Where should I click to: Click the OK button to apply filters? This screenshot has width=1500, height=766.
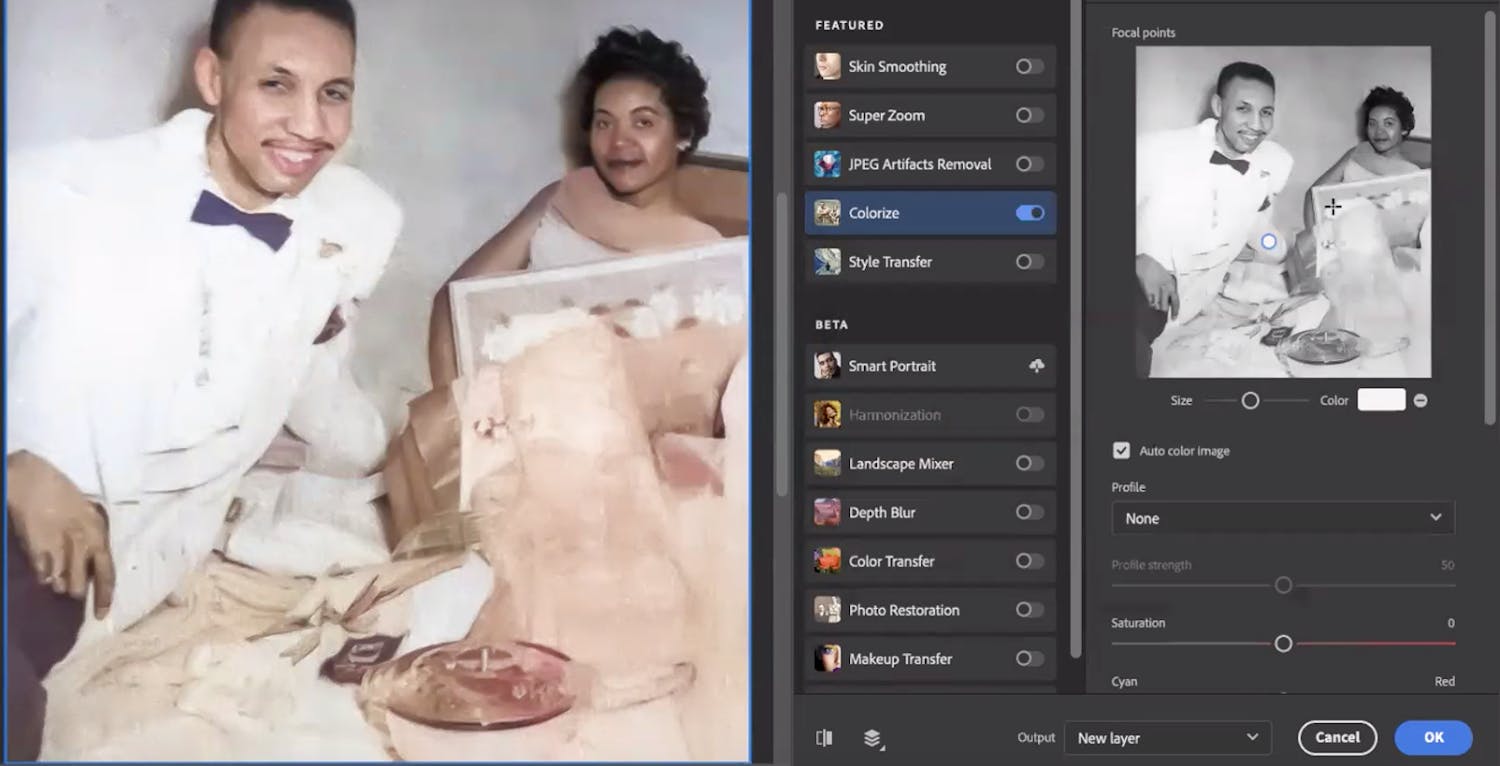(1433, 737)
